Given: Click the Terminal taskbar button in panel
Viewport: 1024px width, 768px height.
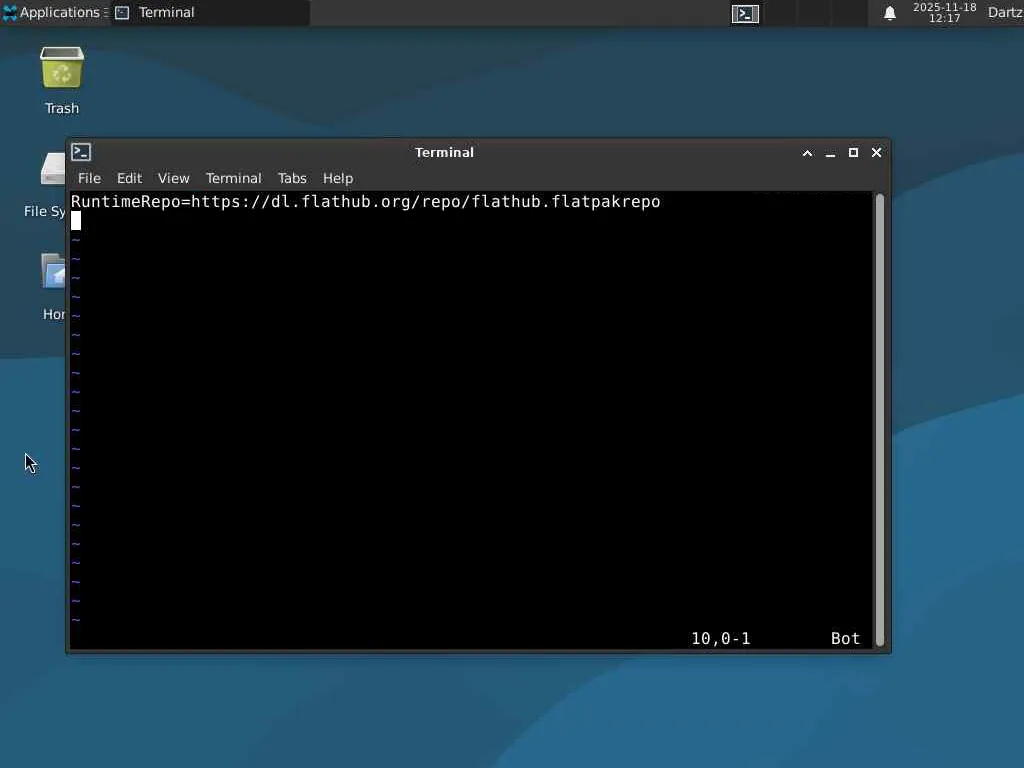Looking at the screenshot, I should point(210,12).
